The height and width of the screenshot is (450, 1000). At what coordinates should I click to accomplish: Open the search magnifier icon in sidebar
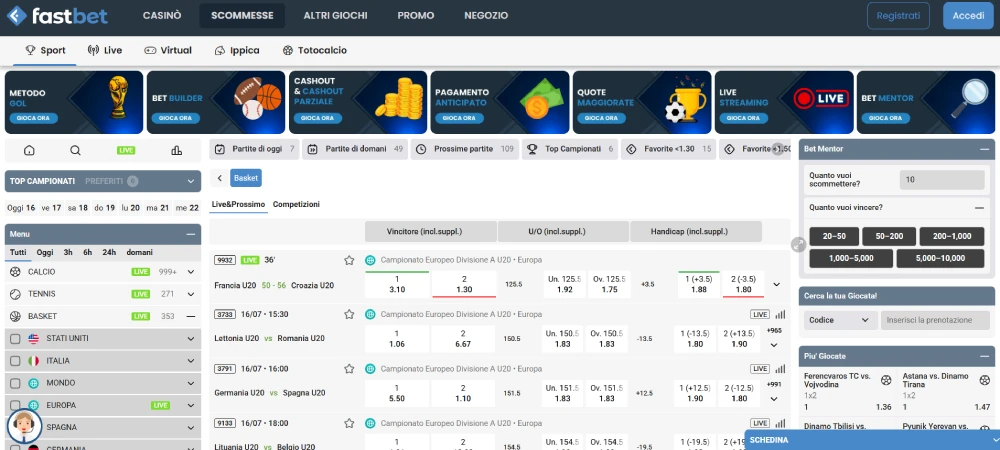75,150
